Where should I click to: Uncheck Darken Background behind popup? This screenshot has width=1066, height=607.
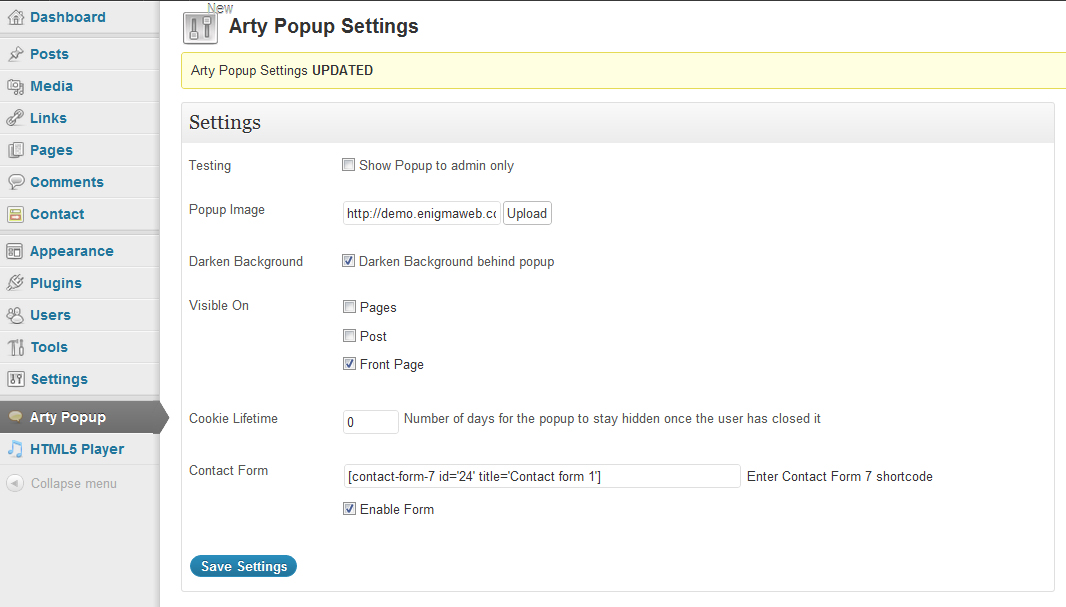click(x=348, y=261)
